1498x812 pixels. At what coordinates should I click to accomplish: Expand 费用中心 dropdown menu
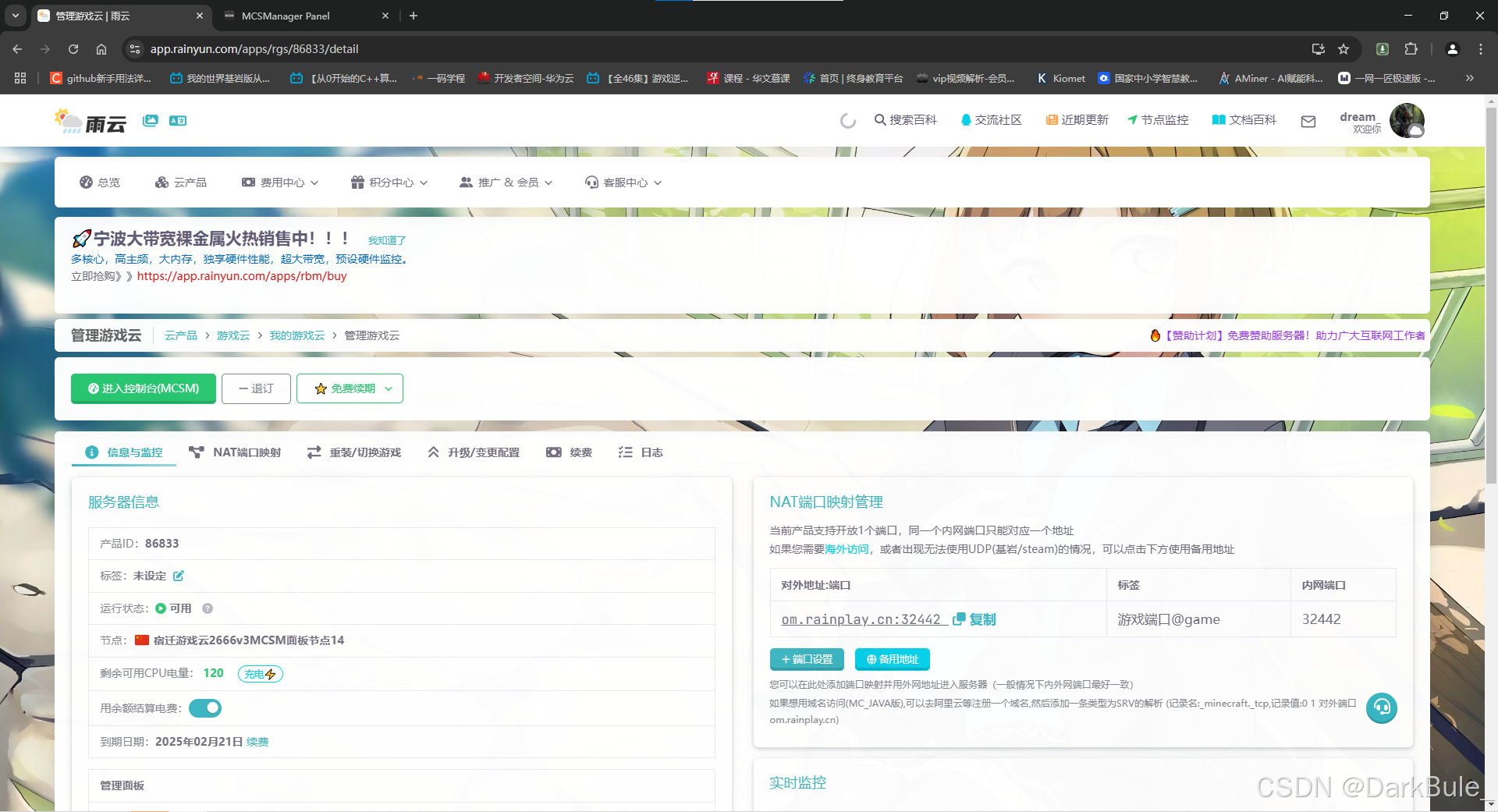(280, 182)
